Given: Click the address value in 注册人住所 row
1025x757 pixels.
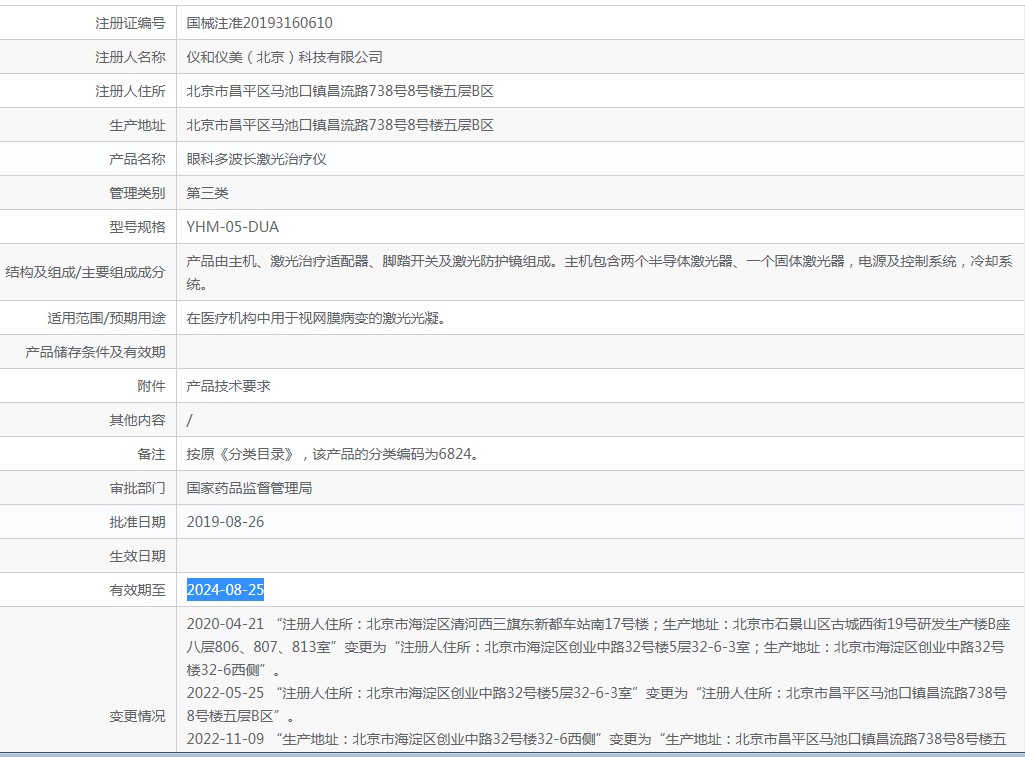Looking at the screenshot, I should click(x=340, y=91).
